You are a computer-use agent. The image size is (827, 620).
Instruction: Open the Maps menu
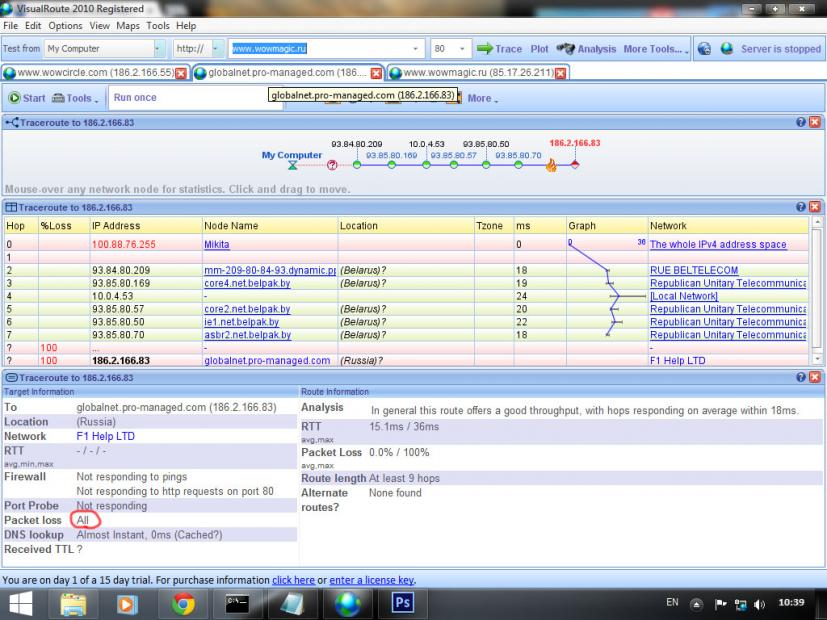[128, 25]
